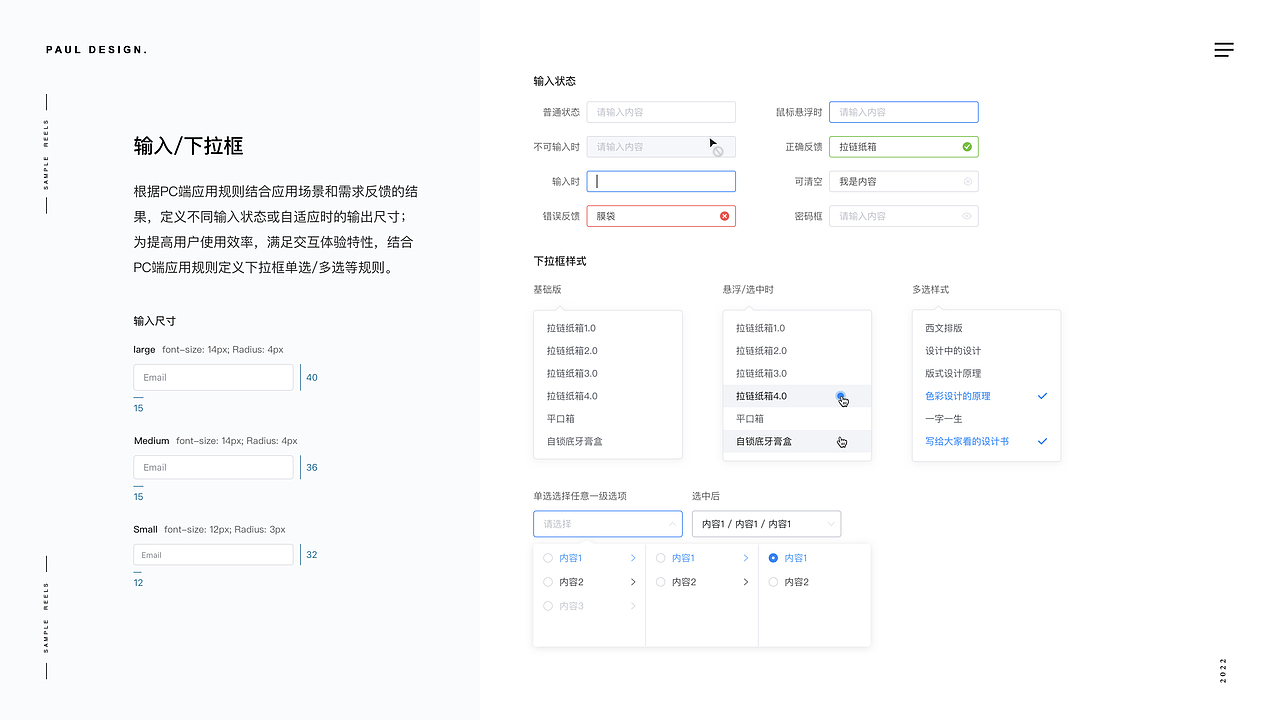Click the PAUL DESIGN. logo

point(96,50)
